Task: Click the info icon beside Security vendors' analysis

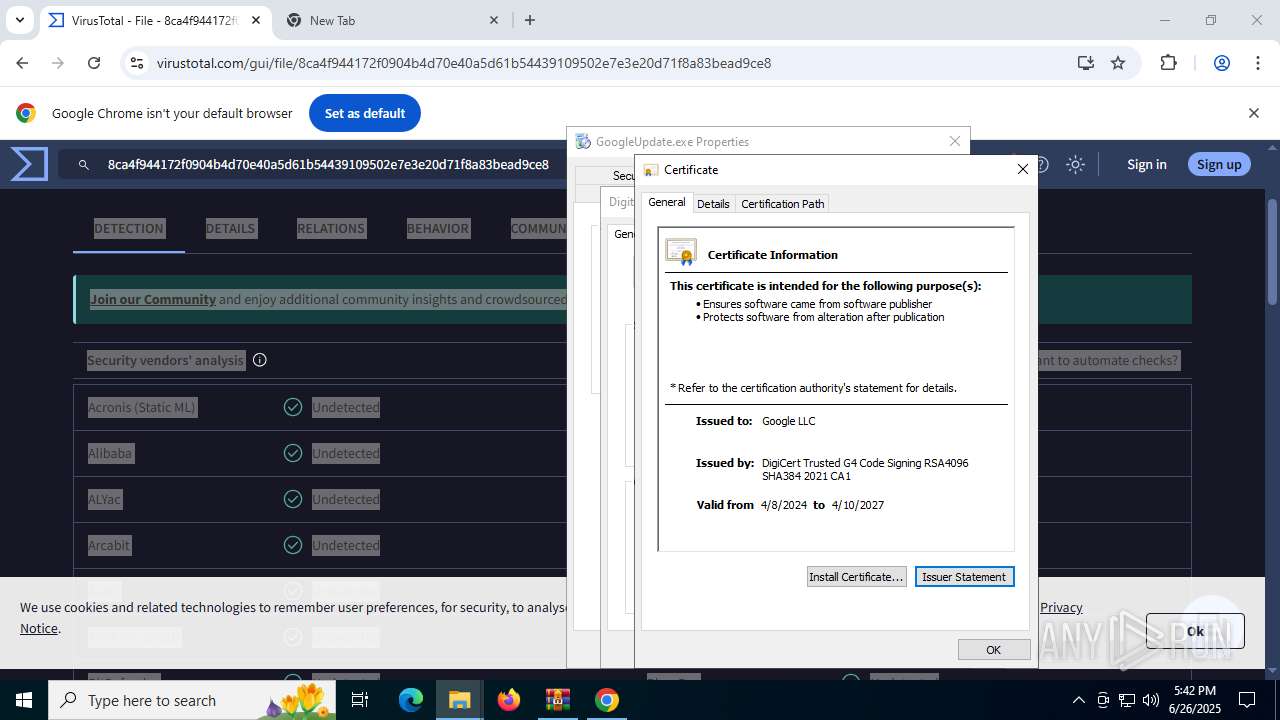Action: [x=260, y=360]
